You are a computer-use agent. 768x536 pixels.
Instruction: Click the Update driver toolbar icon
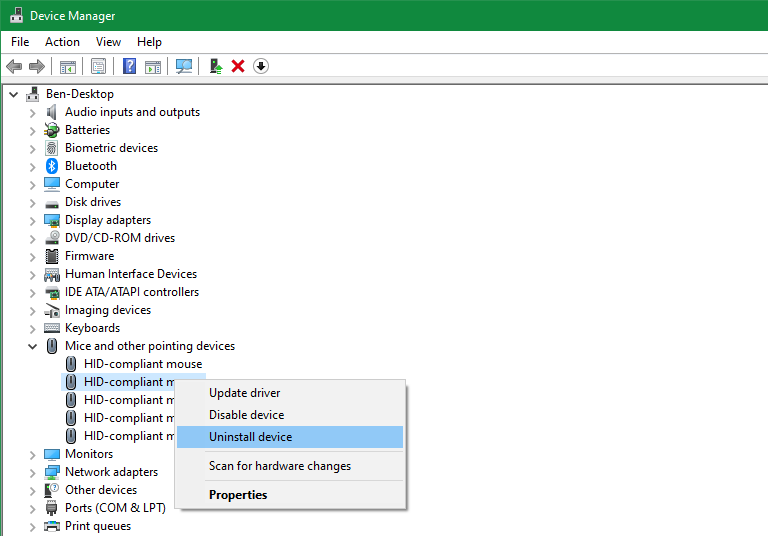pos(215,66)
